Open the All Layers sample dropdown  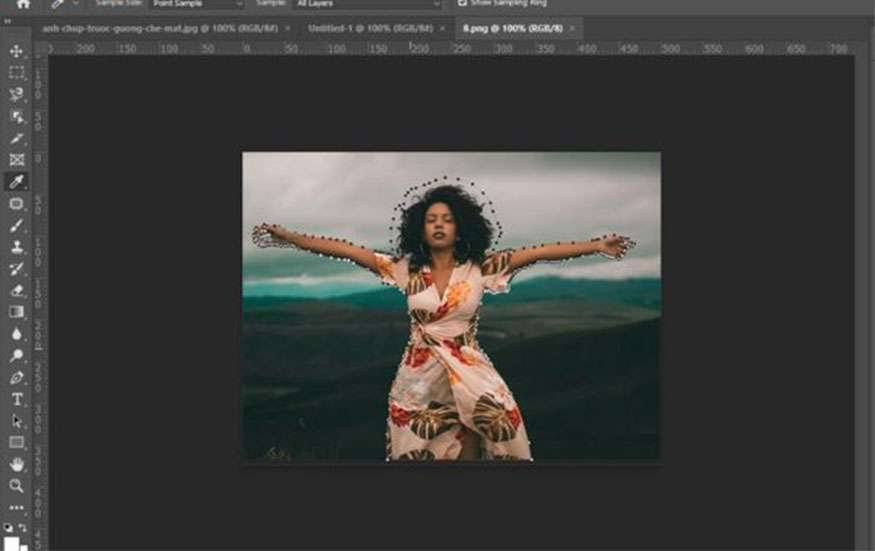click(x=367, y=4)
